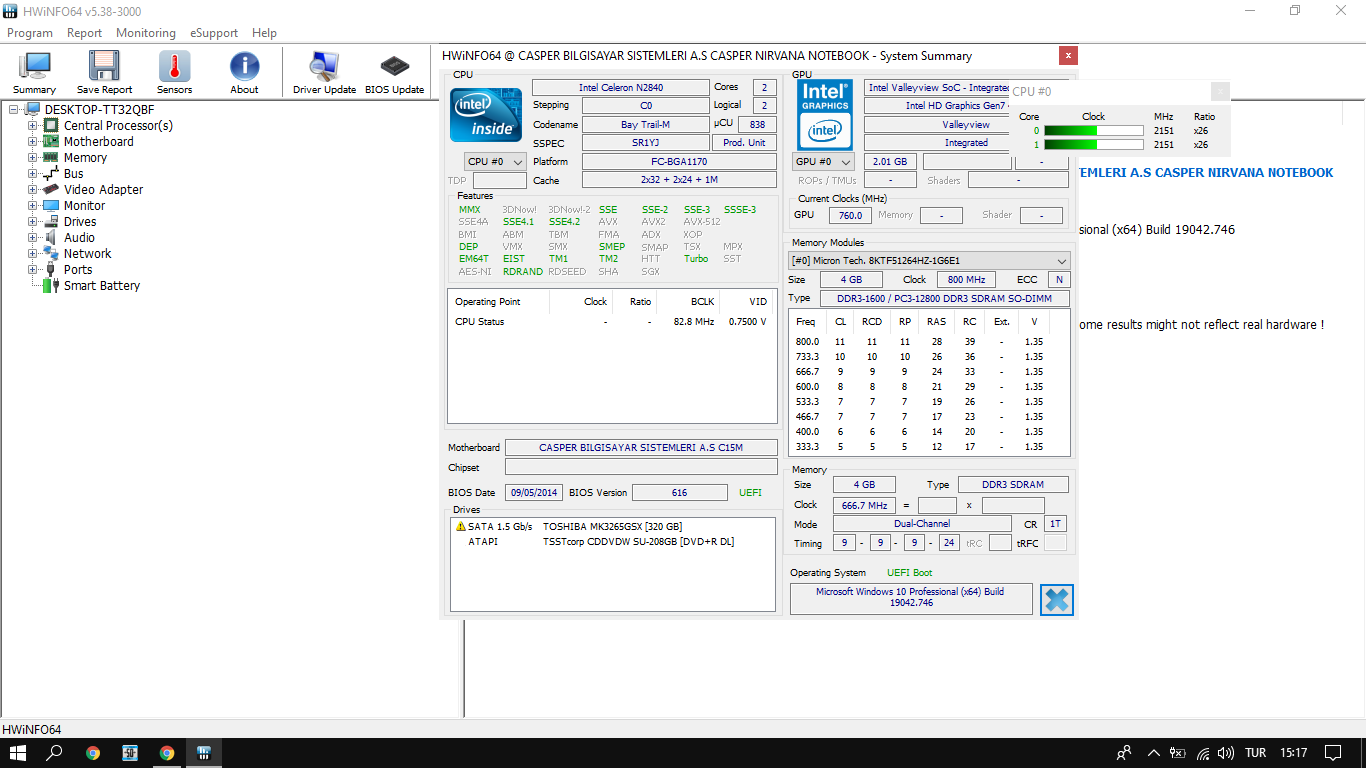Screen dimensions: 1366x768
Task: Open the eSupport menu
Action: 213,33
